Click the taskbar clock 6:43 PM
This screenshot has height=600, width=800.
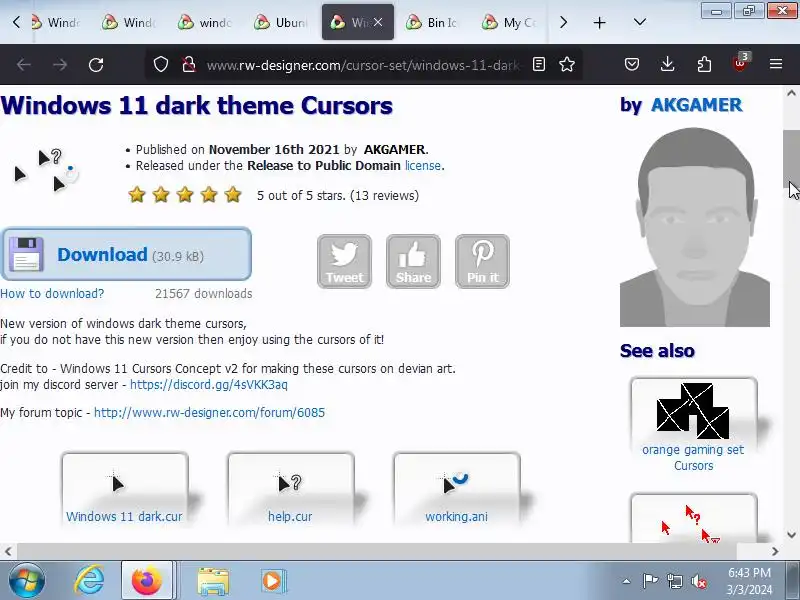click(x=749, y=581)
